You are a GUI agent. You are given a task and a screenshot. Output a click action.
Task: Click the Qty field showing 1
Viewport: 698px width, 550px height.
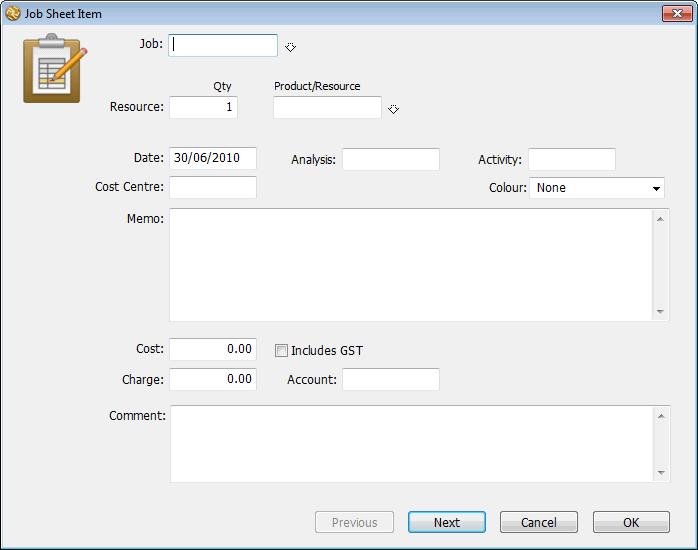coord(203,107)
